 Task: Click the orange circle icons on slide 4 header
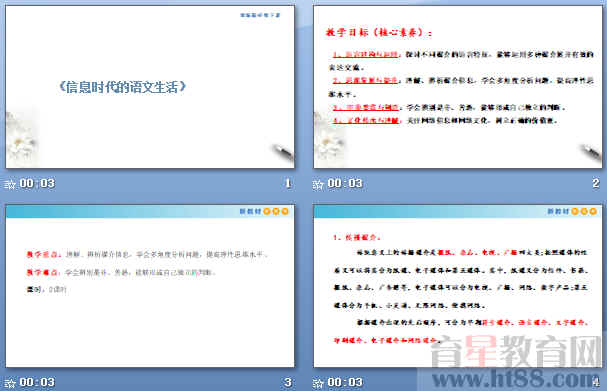click(x=584, y=211)
